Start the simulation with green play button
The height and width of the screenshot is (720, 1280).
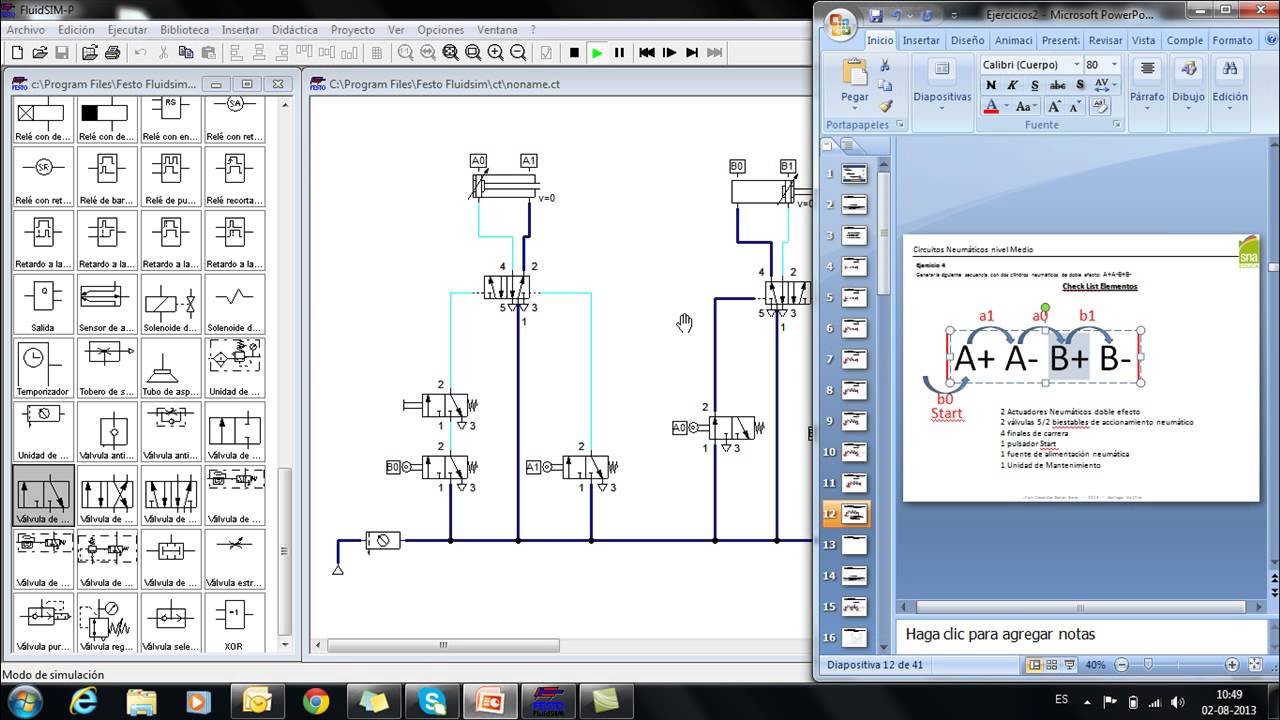click(597, 53)
